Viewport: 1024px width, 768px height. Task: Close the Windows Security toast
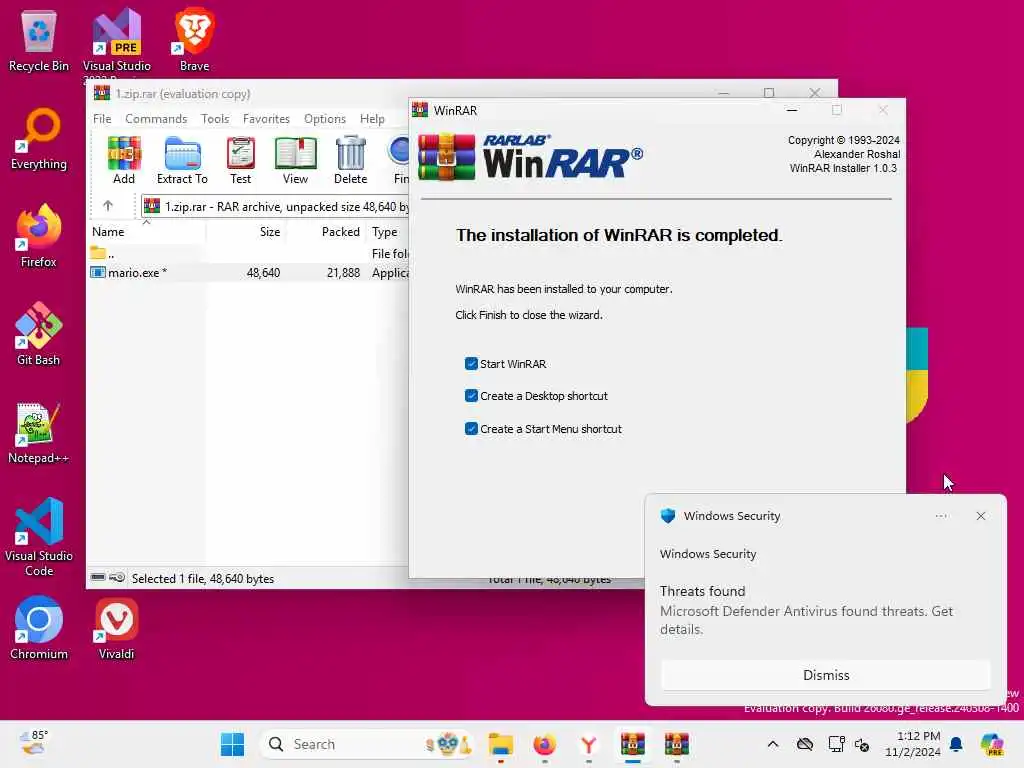tap(981, 516)
